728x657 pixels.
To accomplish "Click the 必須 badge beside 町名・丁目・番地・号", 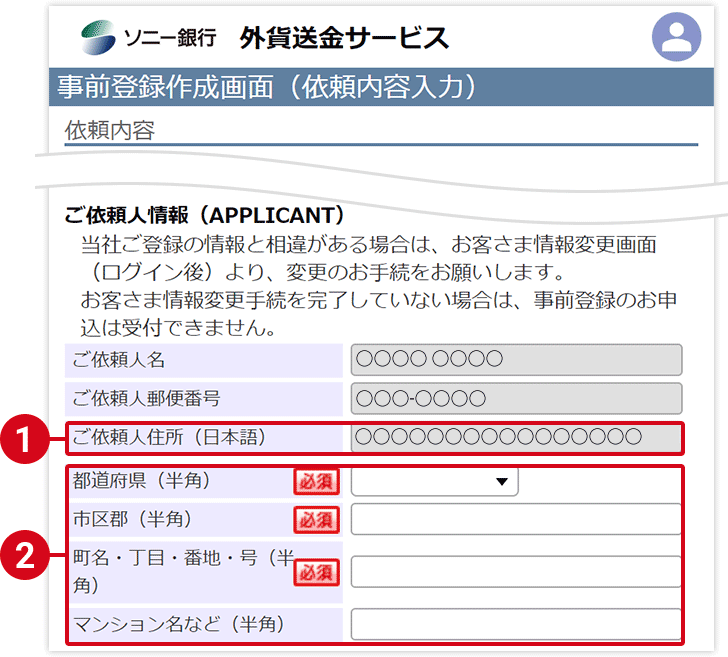I will 316,572.
